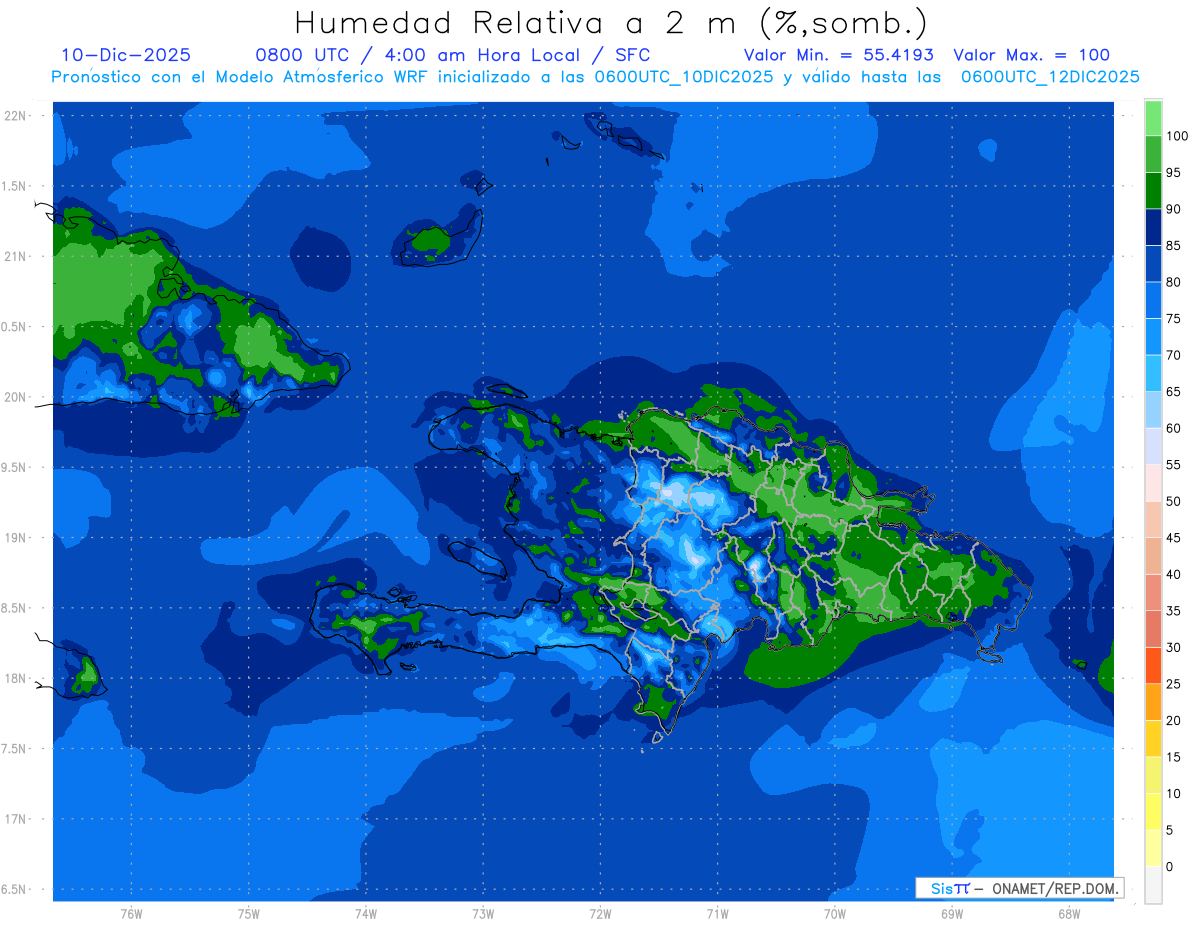This screenshot has height=927, width=1200.
Task: Select the 'Valor Min. = 55.4193' label
Action: tap(839, 55)
